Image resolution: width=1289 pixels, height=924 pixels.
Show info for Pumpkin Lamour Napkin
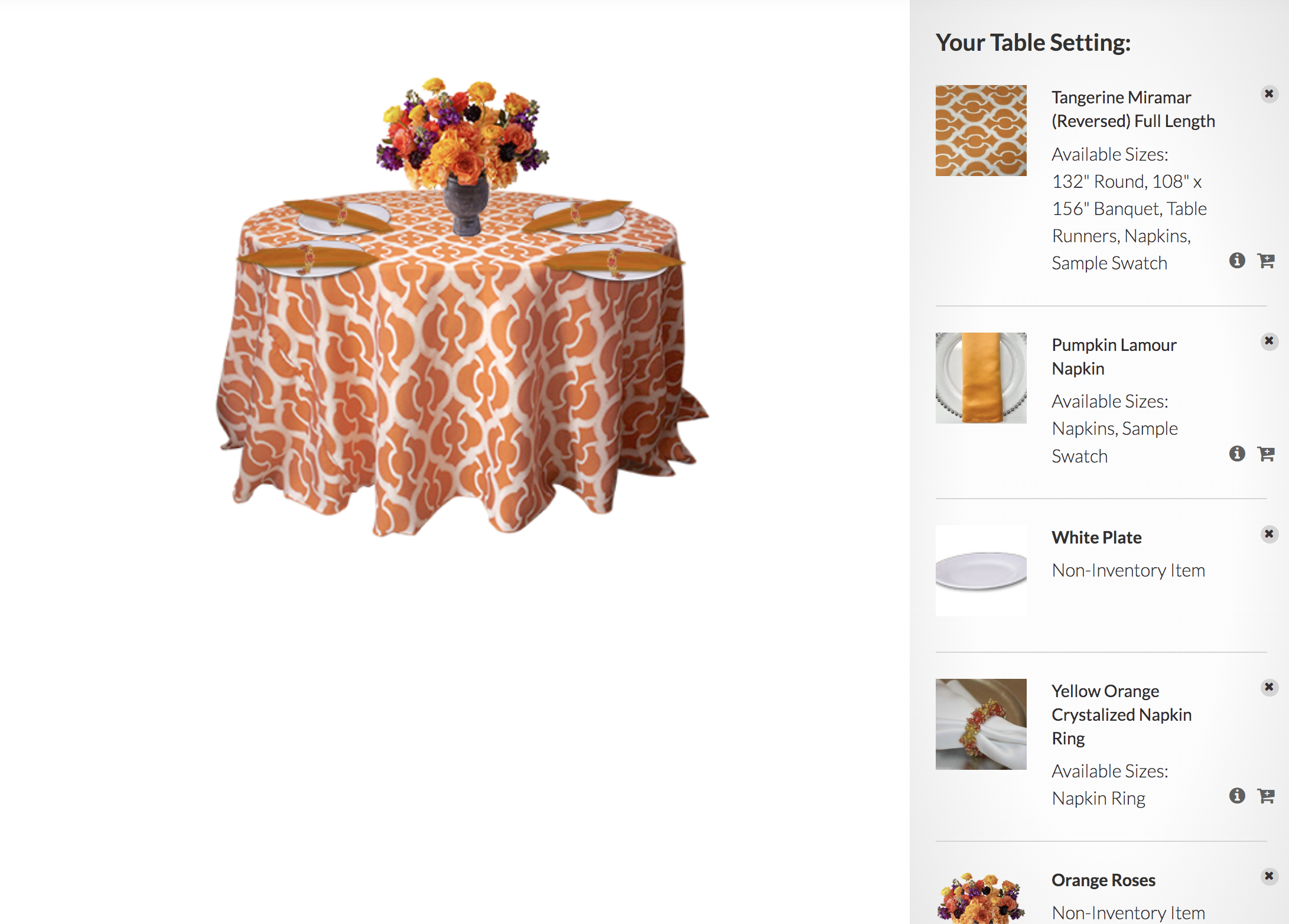click(x=1237, y=454)
